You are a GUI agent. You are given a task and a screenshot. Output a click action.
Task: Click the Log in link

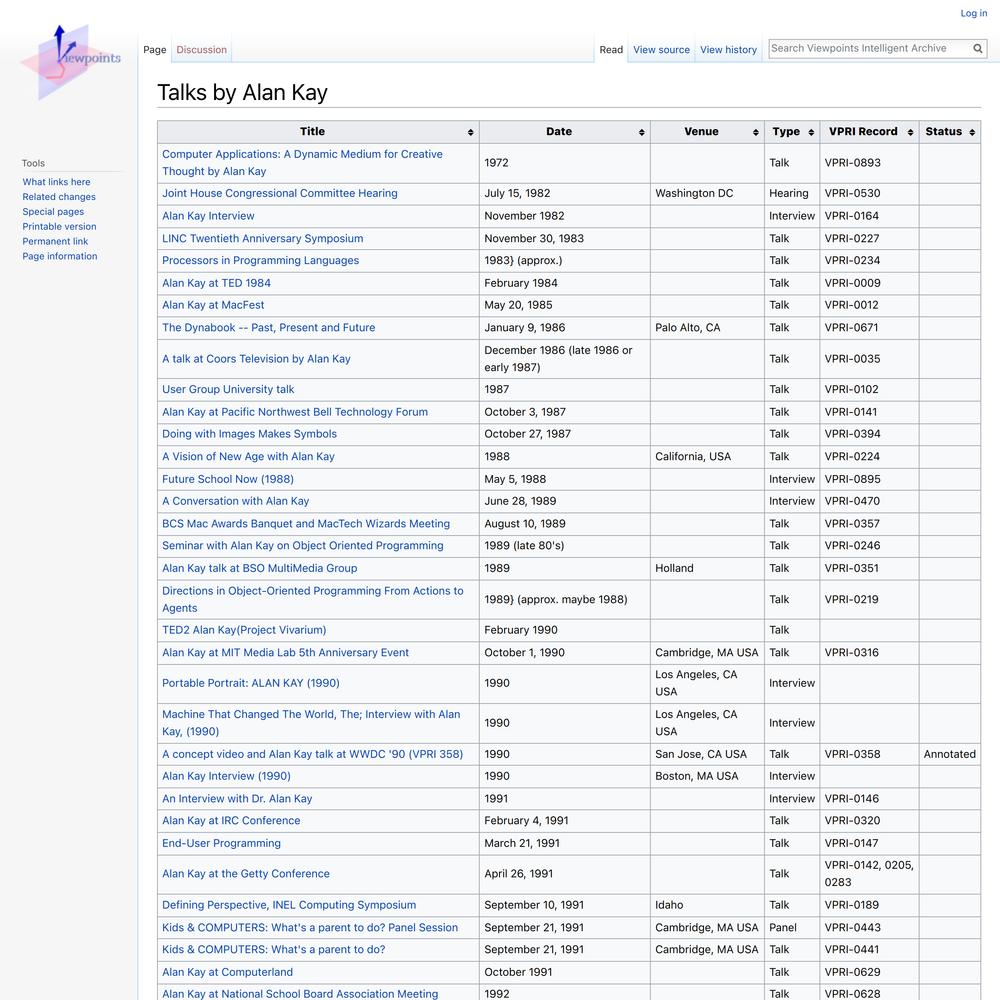point(974,13)
